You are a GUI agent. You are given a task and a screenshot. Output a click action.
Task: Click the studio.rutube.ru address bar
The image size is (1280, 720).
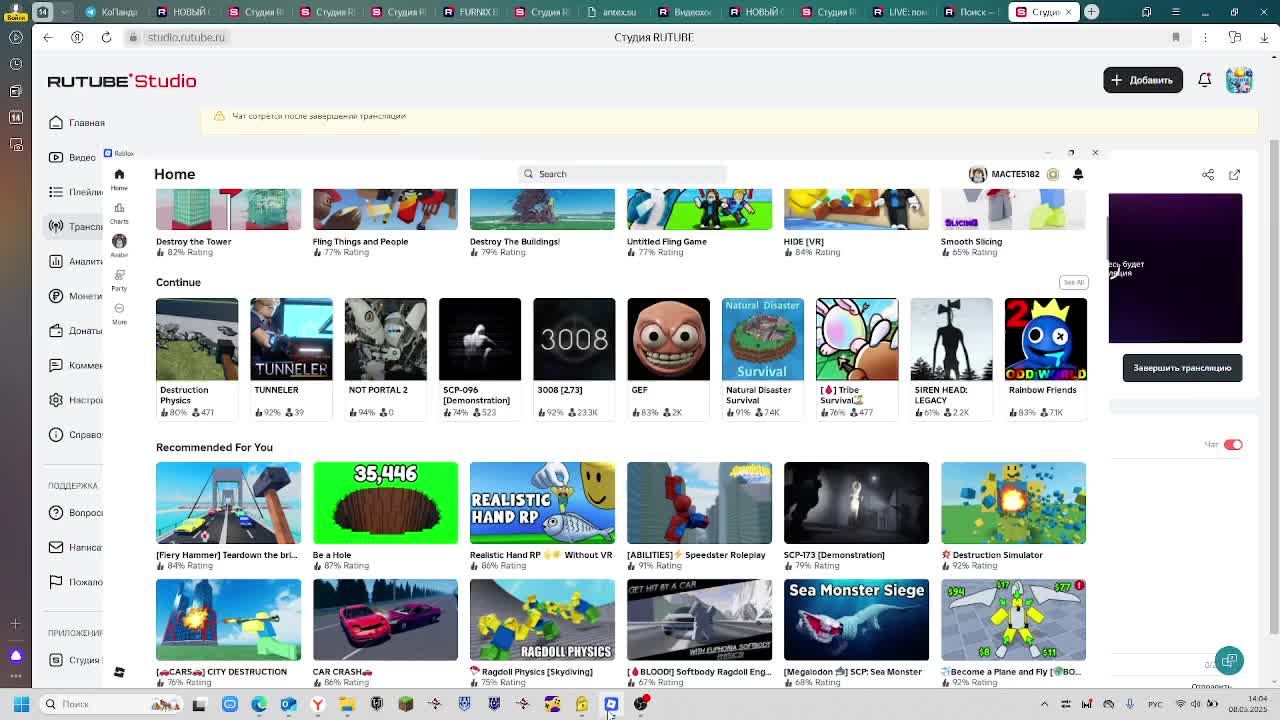coord(186,37)
